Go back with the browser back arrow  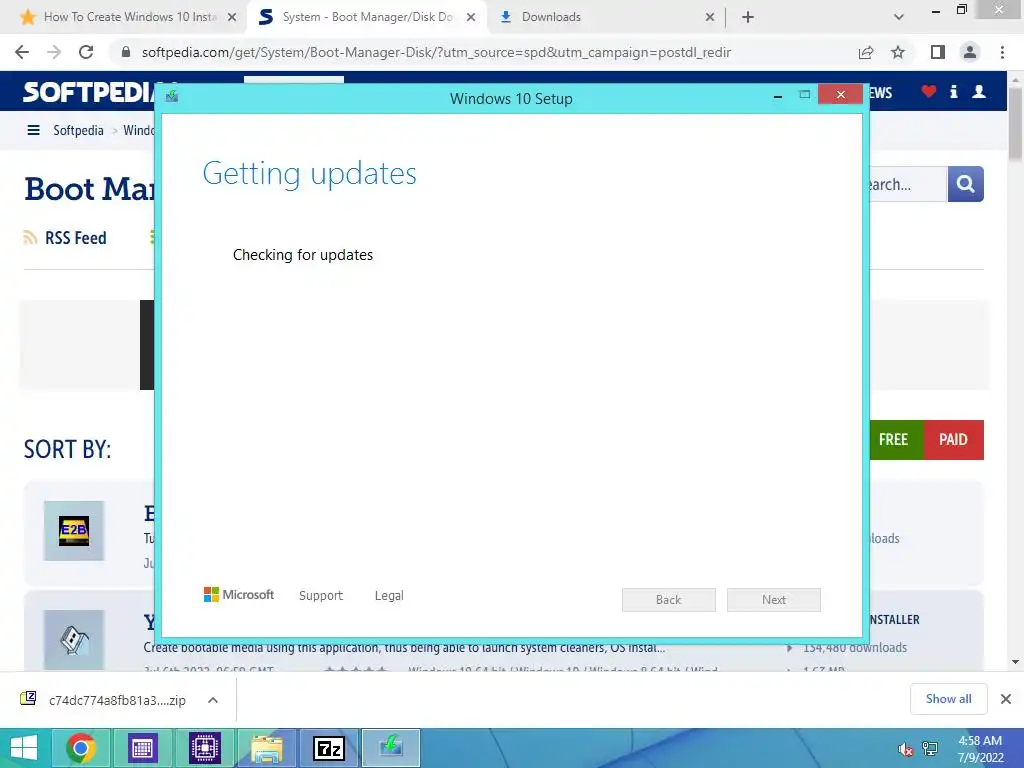pyautogui.click(x=22, y=52)
